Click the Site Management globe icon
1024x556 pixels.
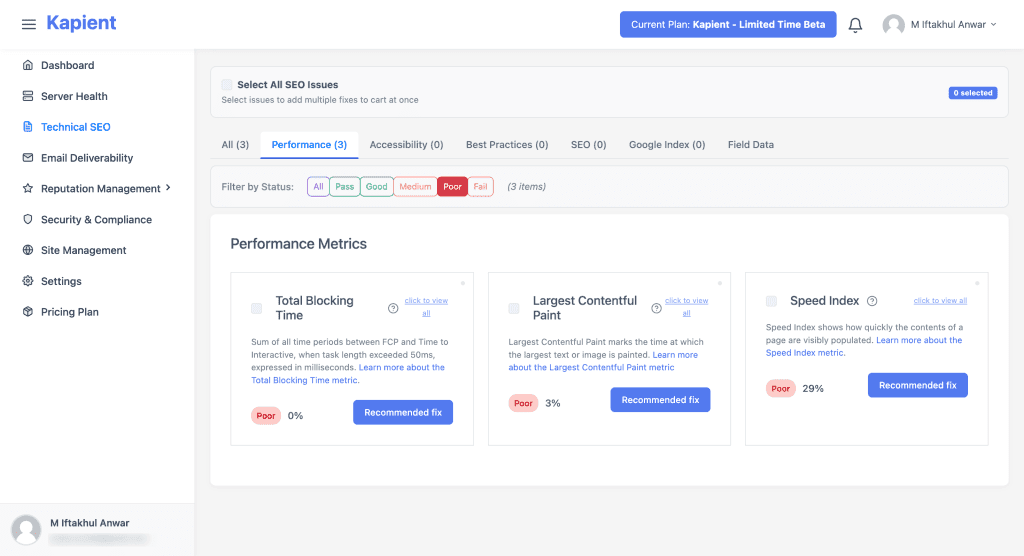(27, 250)
